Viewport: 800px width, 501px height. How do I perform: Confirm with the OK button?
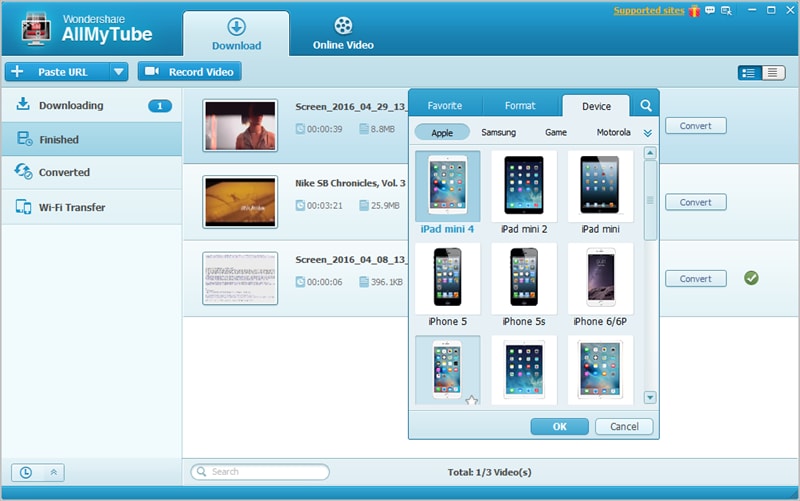click(x=559, y=427)
